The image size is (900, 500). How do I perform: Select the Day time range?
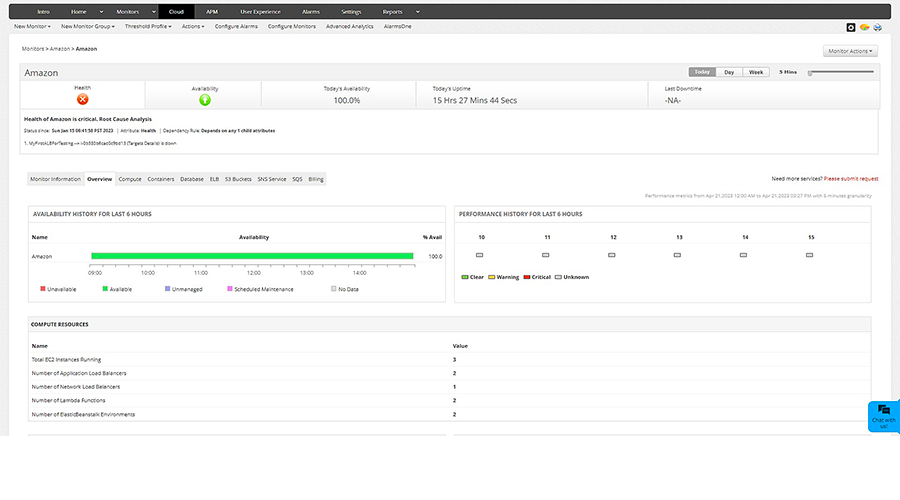(729, 72)
